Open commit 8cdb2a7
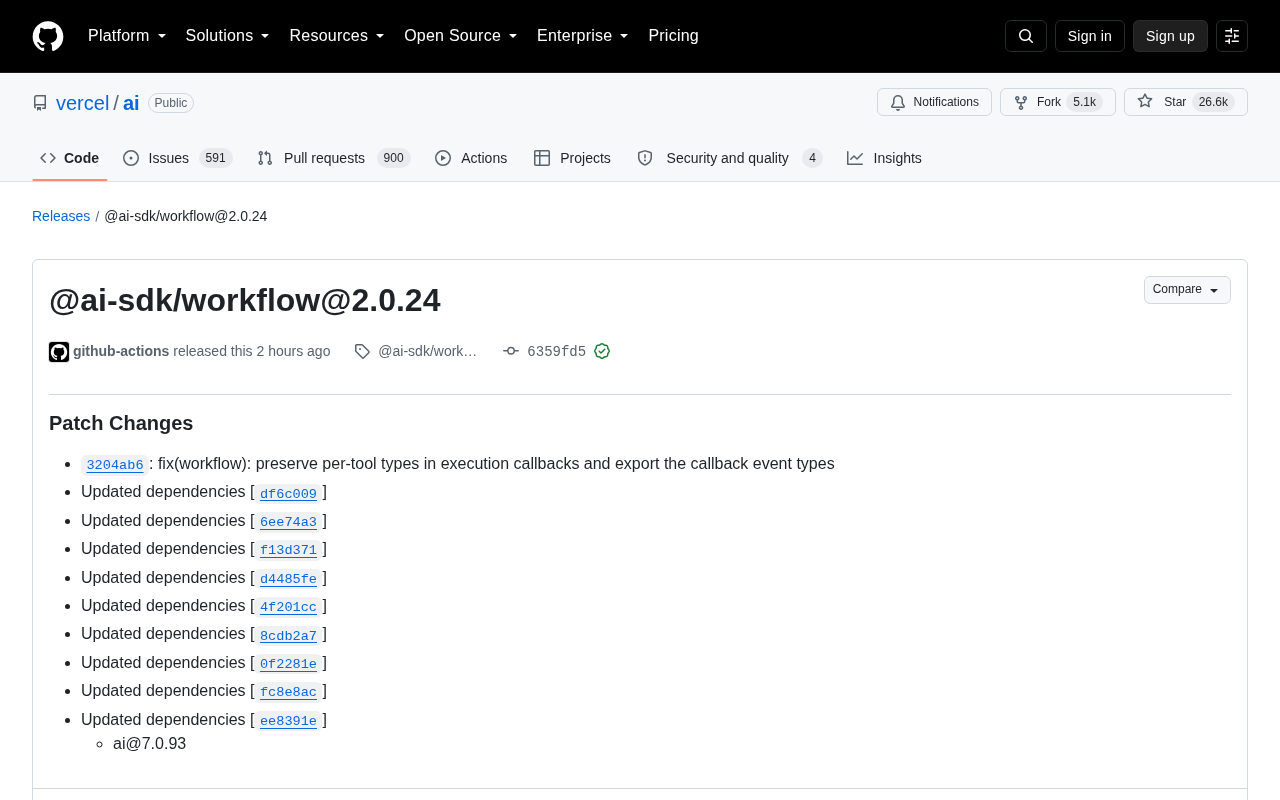The height and width of the screenshot is (800, 1280). tap(288, 635)
